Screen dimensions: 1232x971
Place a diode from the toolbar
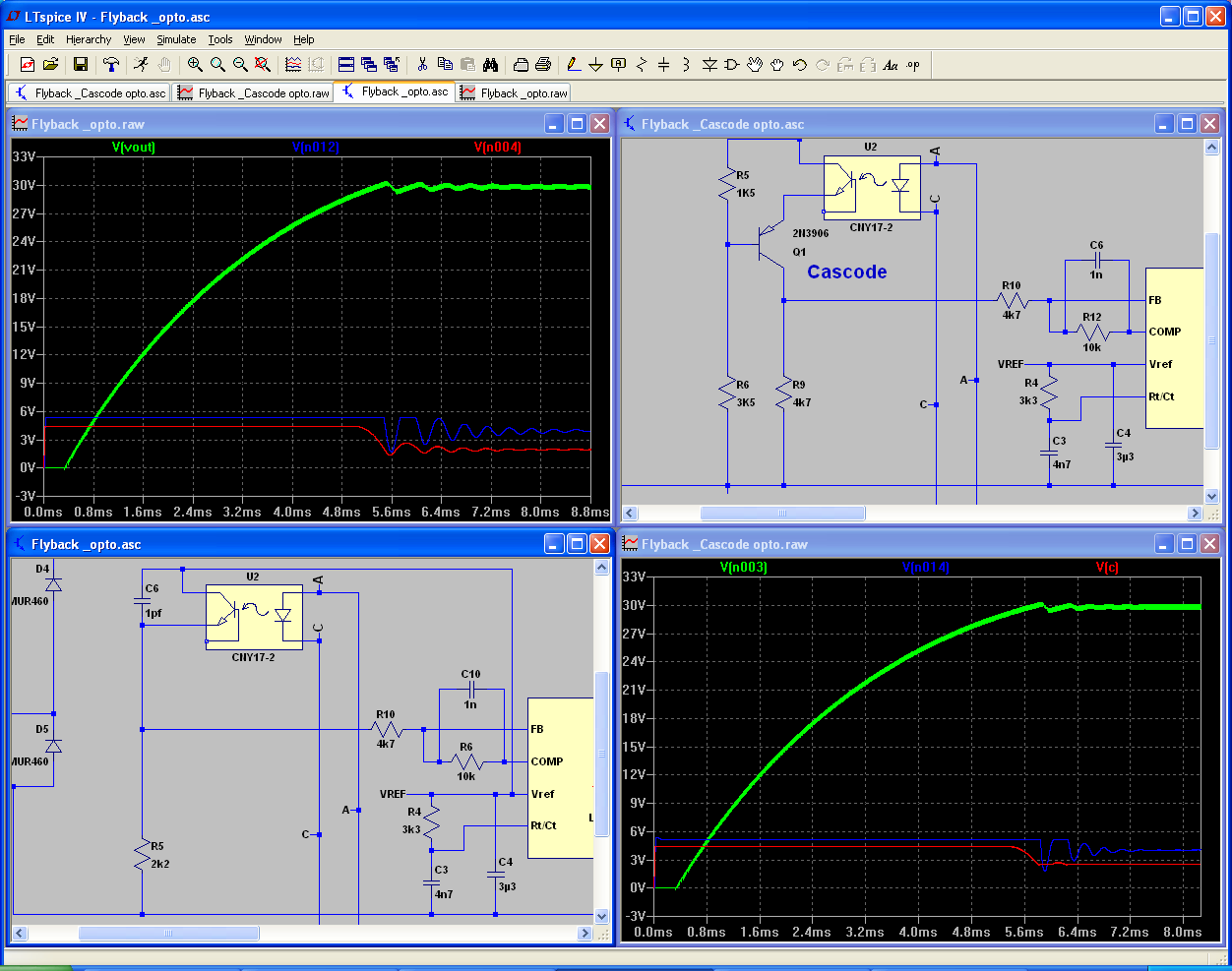point(709,65)
